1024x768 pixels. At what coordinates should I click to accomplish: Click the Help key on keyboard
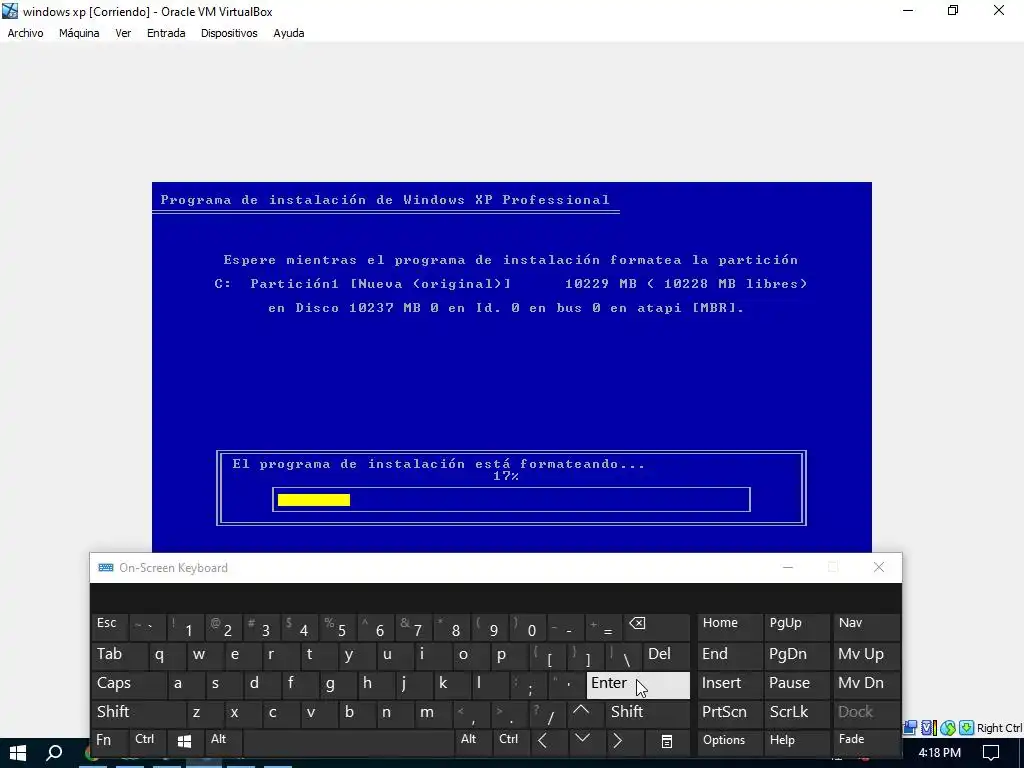[795, 741]
